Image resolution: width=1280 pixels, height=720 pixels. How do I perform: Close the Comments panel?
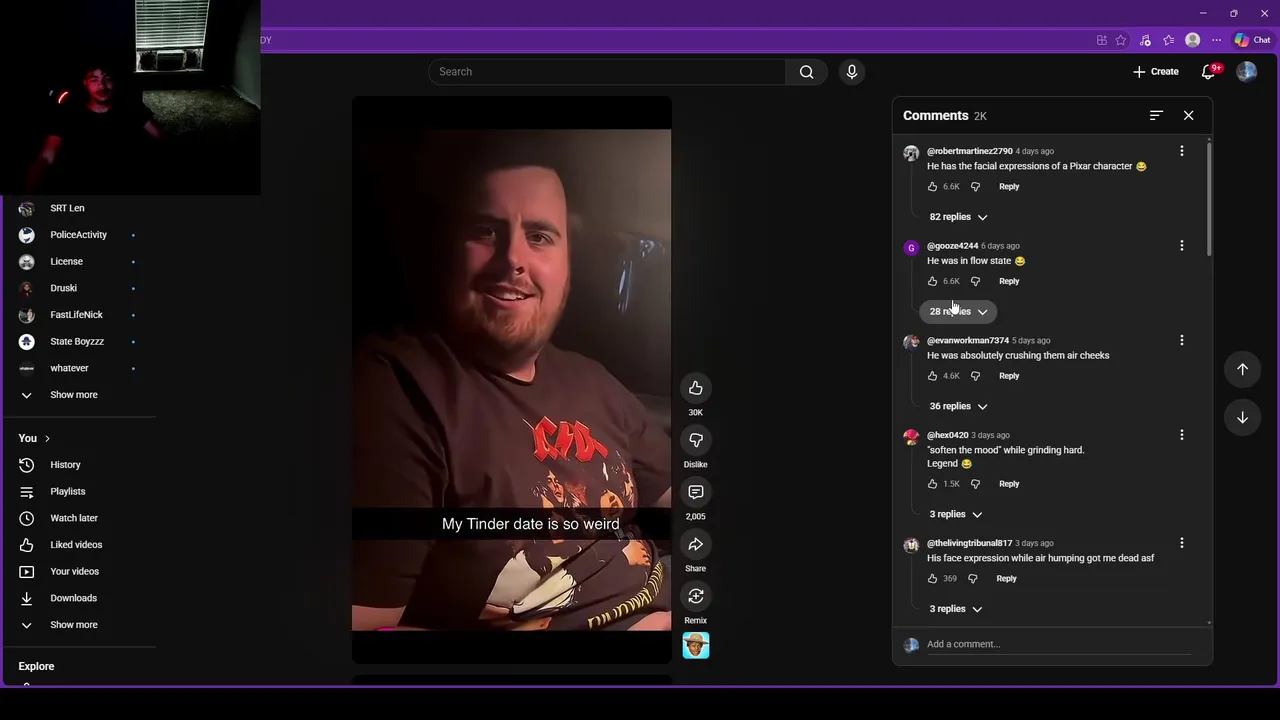pyautogui.click(x=1188, y=116)
